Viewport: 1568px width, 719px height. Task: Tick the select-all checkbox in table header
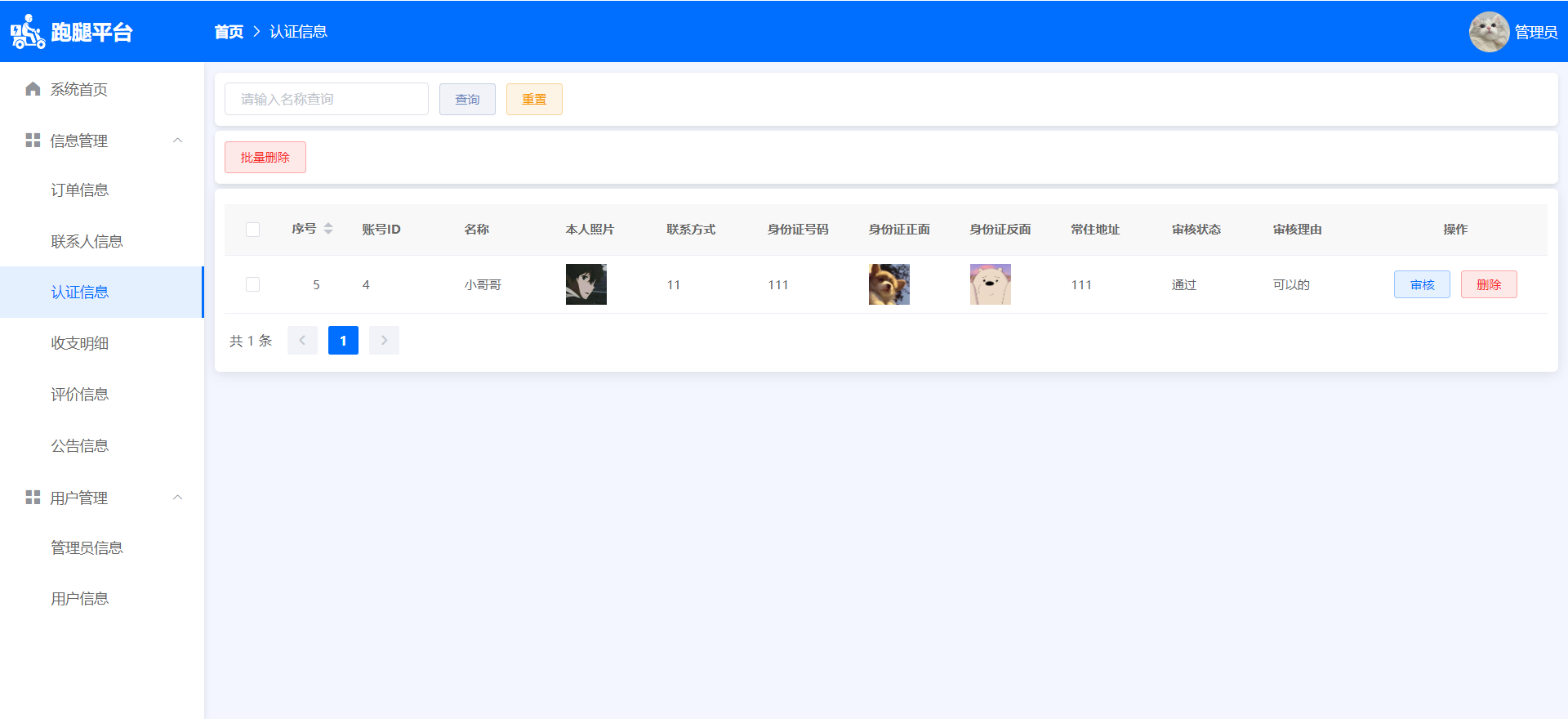tap(252, 230)
